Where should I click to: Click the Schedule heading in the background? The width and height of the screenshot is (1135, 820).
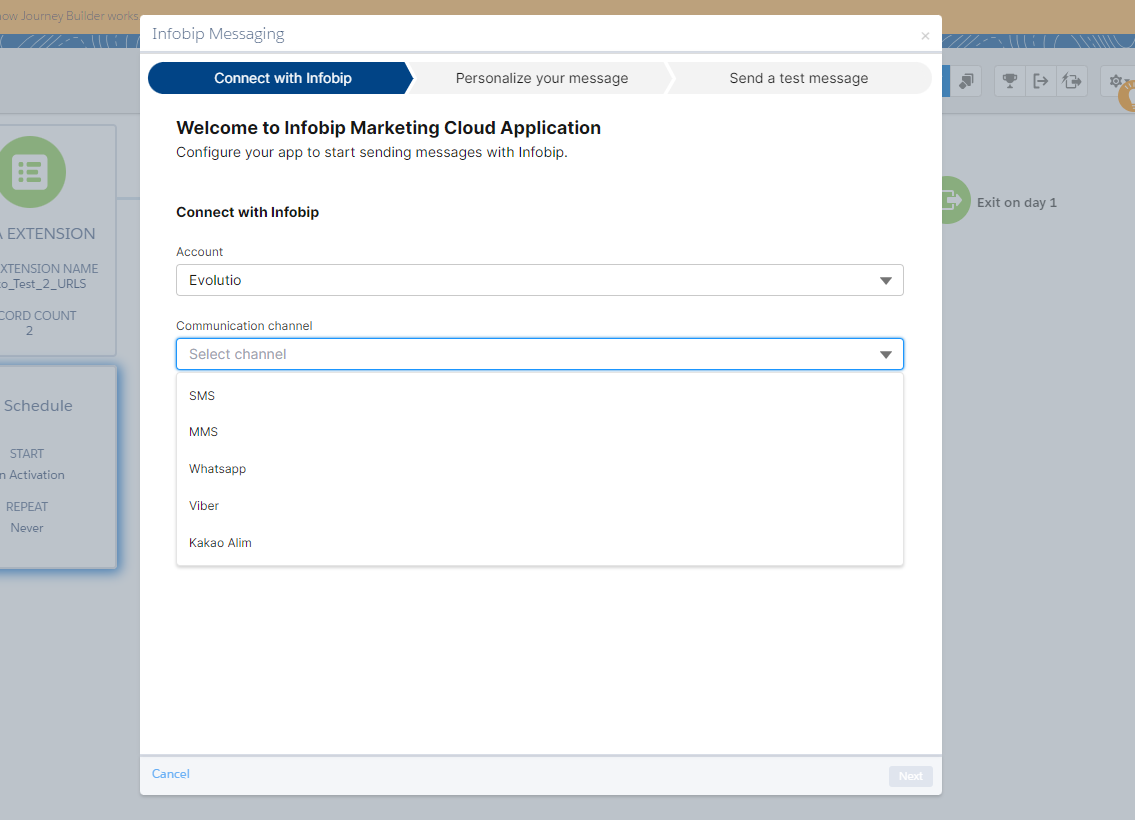[x=38, y=406]
